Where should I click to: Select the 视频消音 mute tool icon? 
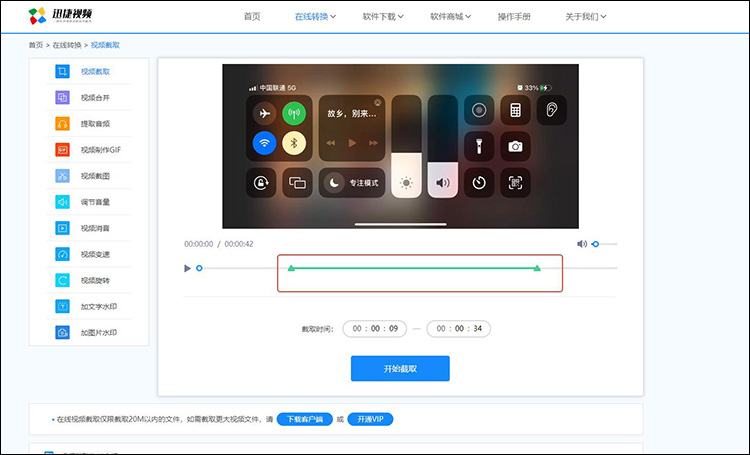tap(62, 228)
